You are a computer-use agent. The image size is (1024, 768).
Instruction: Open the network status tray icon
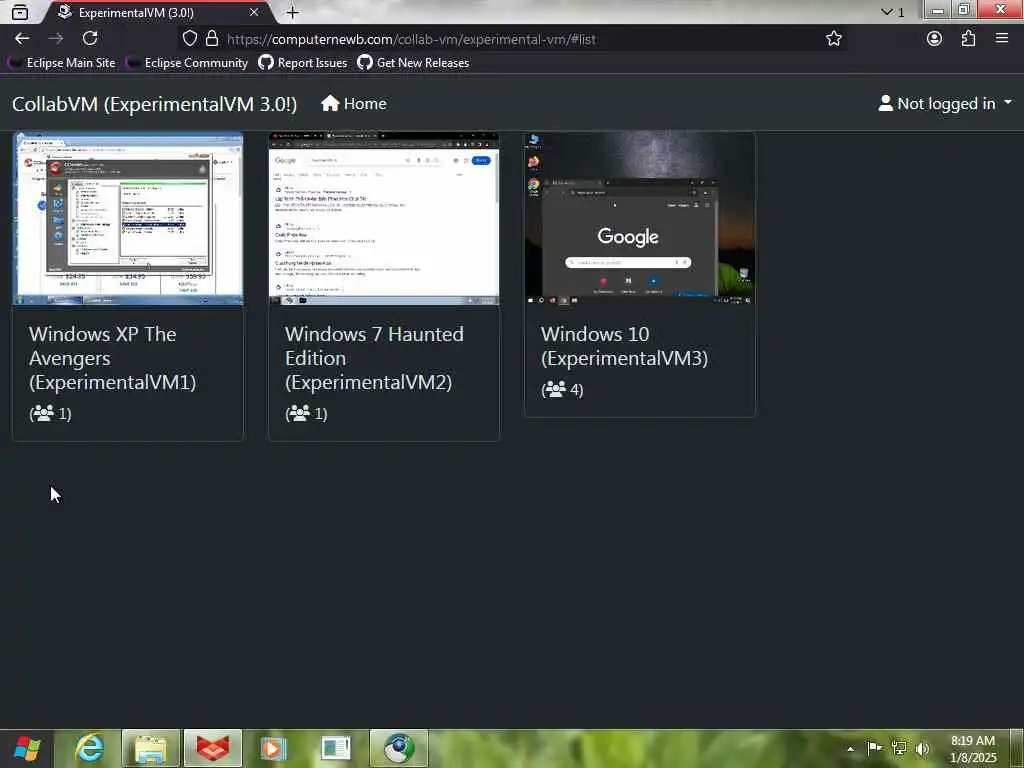click(x=899, y=748)
